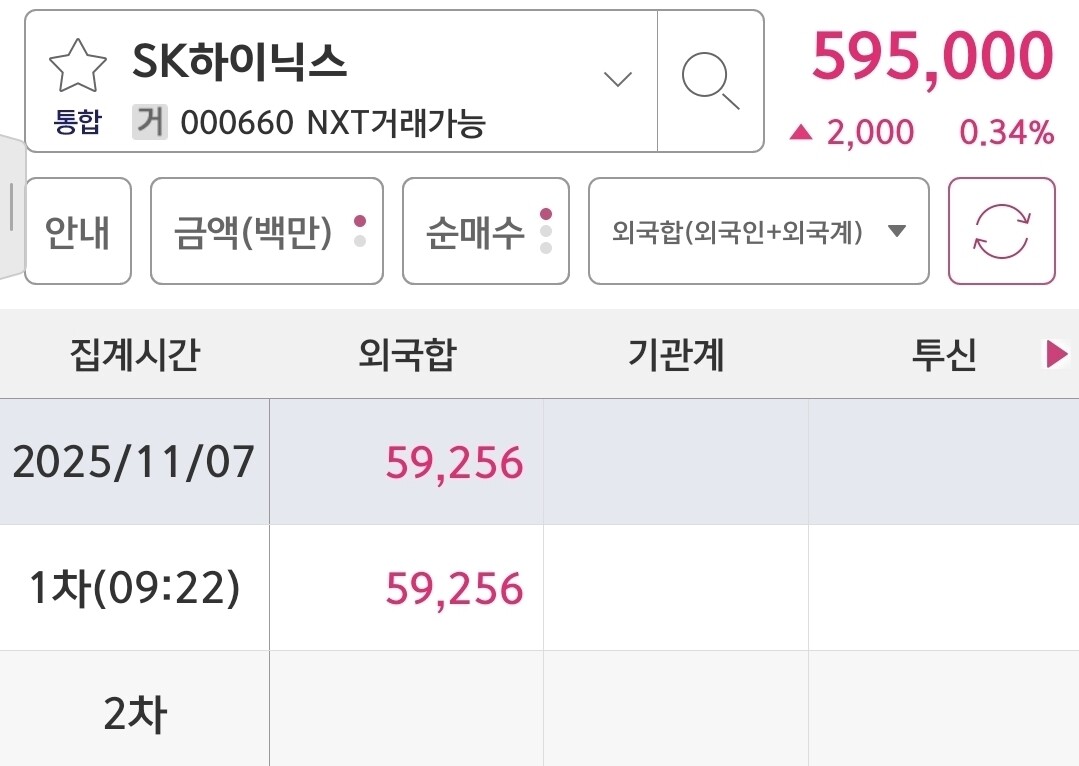The image size is (1079, 766).
Task: Select the 1차(09:22) row
Action: [134, 588]
